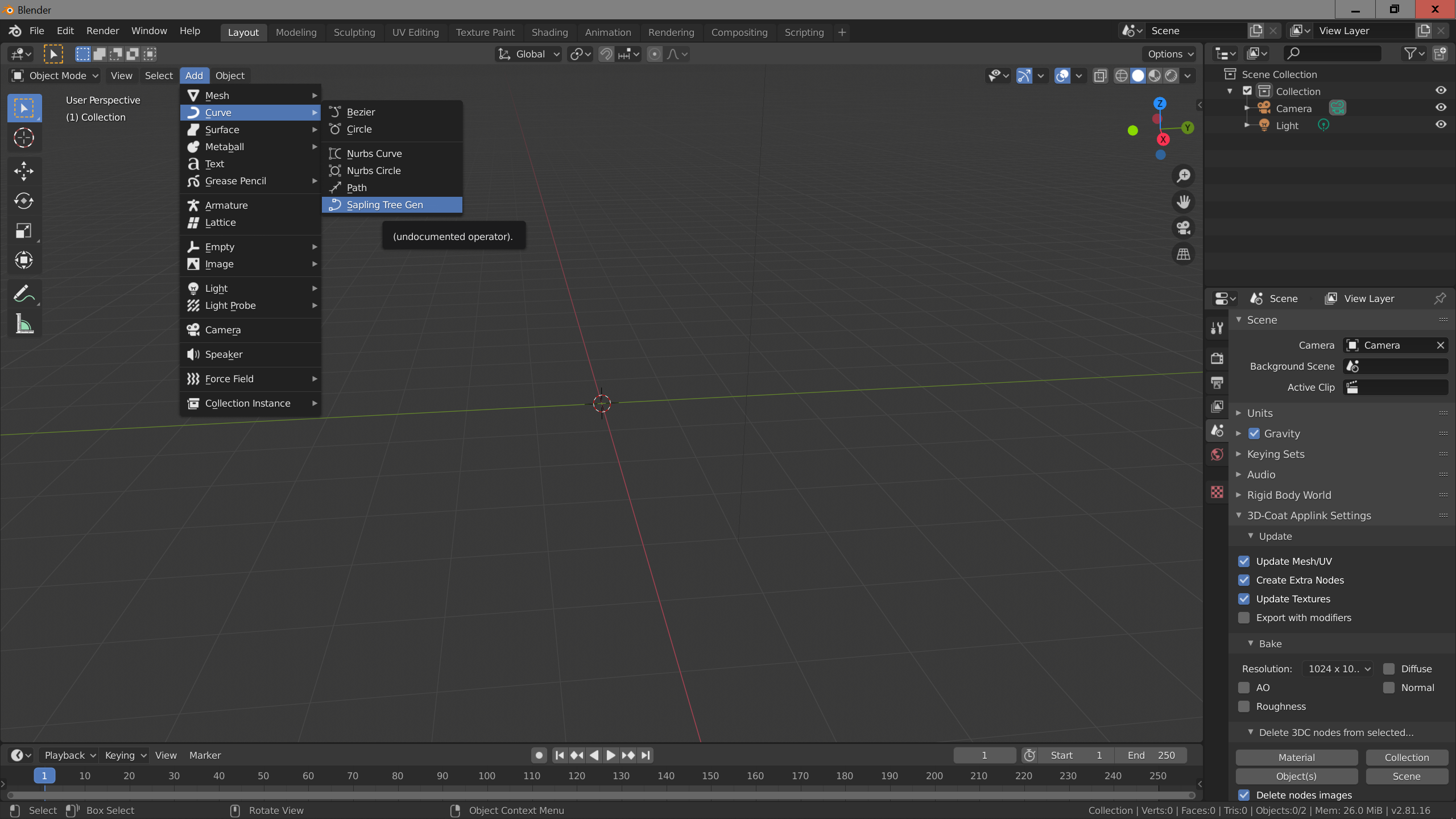Click frame 100 on the timeline
This screenshot has width=1456, height=819.
click(487, 776)
